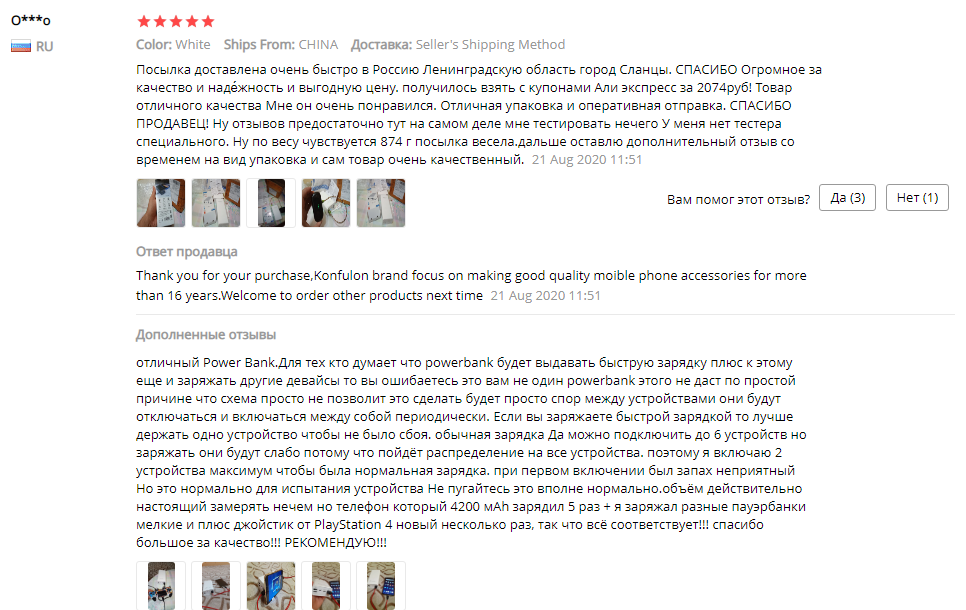The image size is (966, 610).
Task: Click the Russian flag icon
Action: point(21,46)
